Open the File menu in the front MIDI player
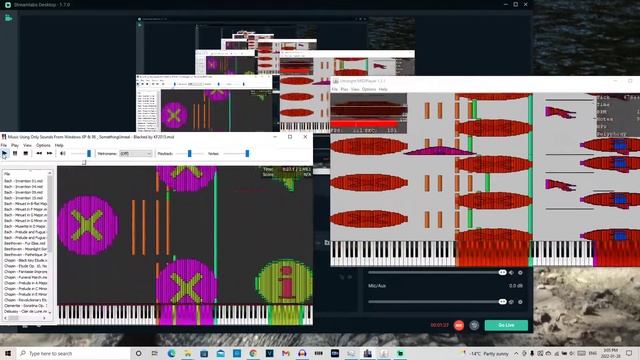The image size is (640, 360). [x=4, y=145]
